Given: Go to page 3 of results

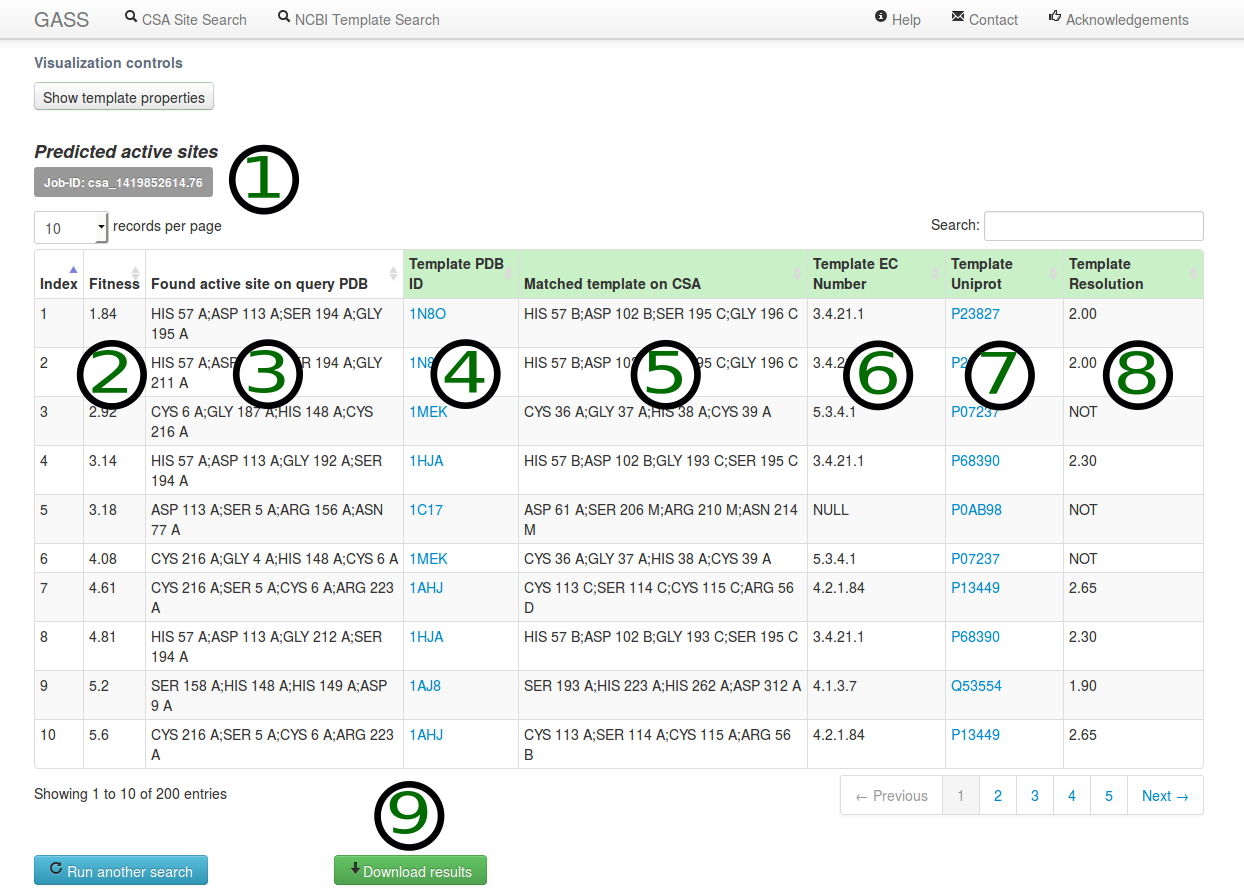Looking at the screenshot, I should pos(1034,796).
